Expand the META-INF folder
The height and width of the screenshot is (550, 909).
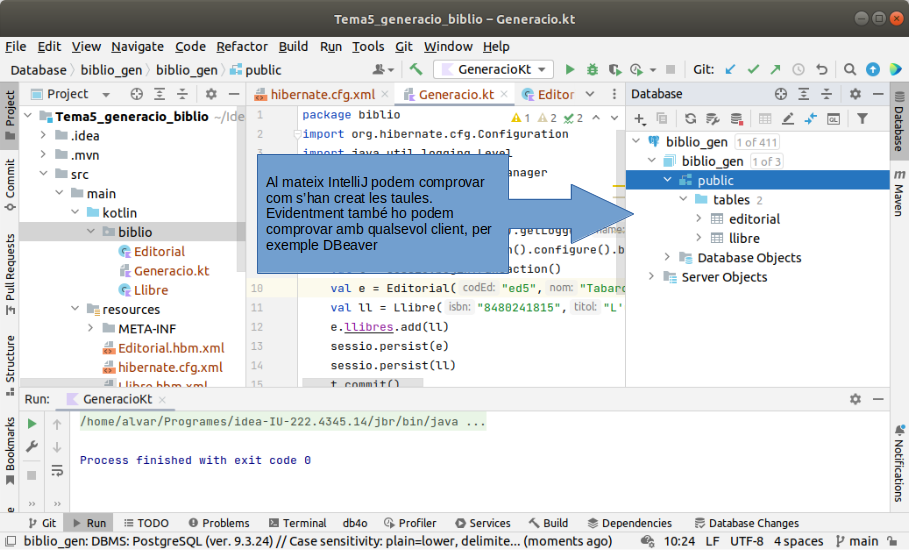click(x=91, y=328)
